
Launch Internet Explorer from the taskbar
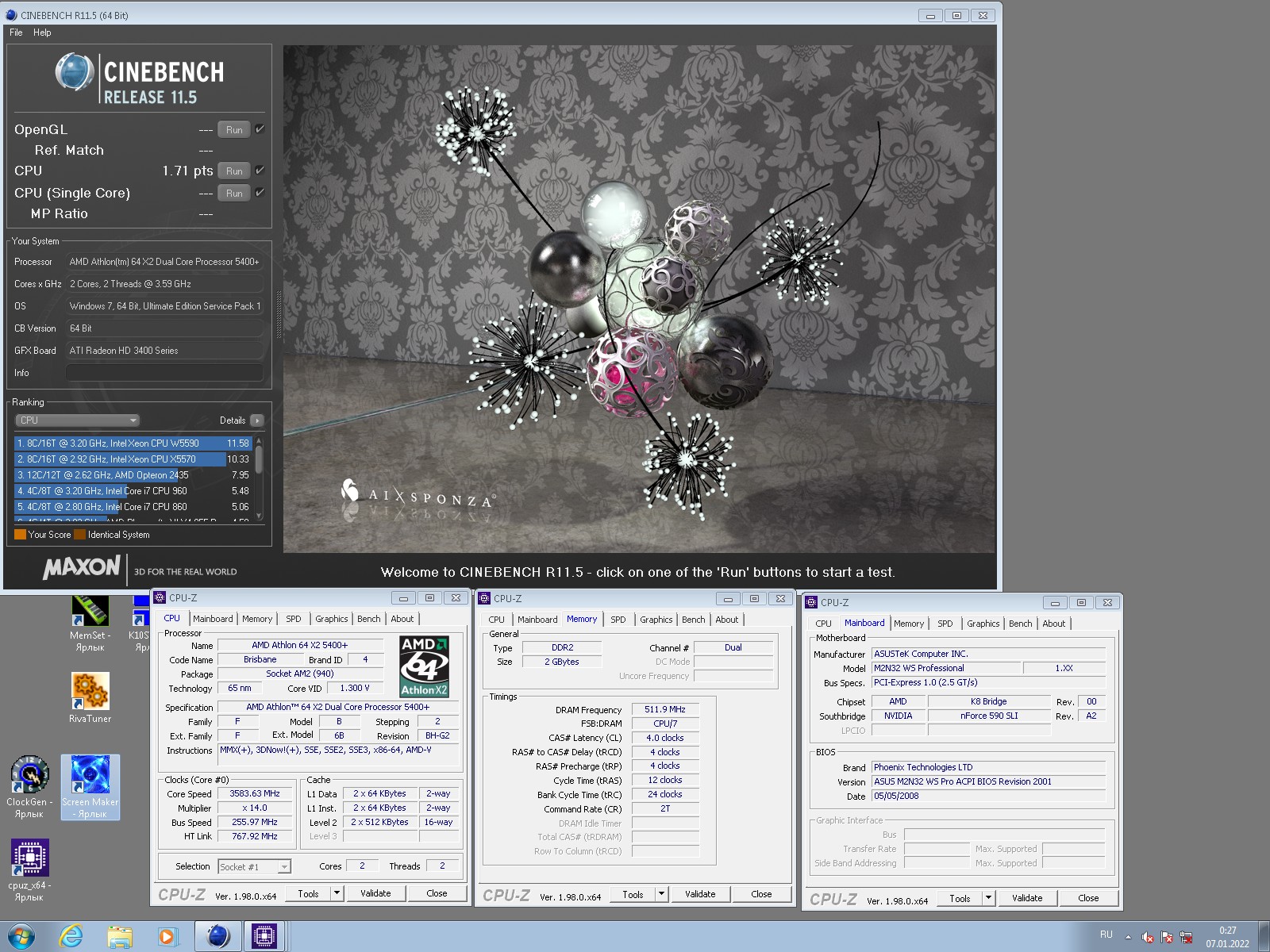tap(71, 937)
